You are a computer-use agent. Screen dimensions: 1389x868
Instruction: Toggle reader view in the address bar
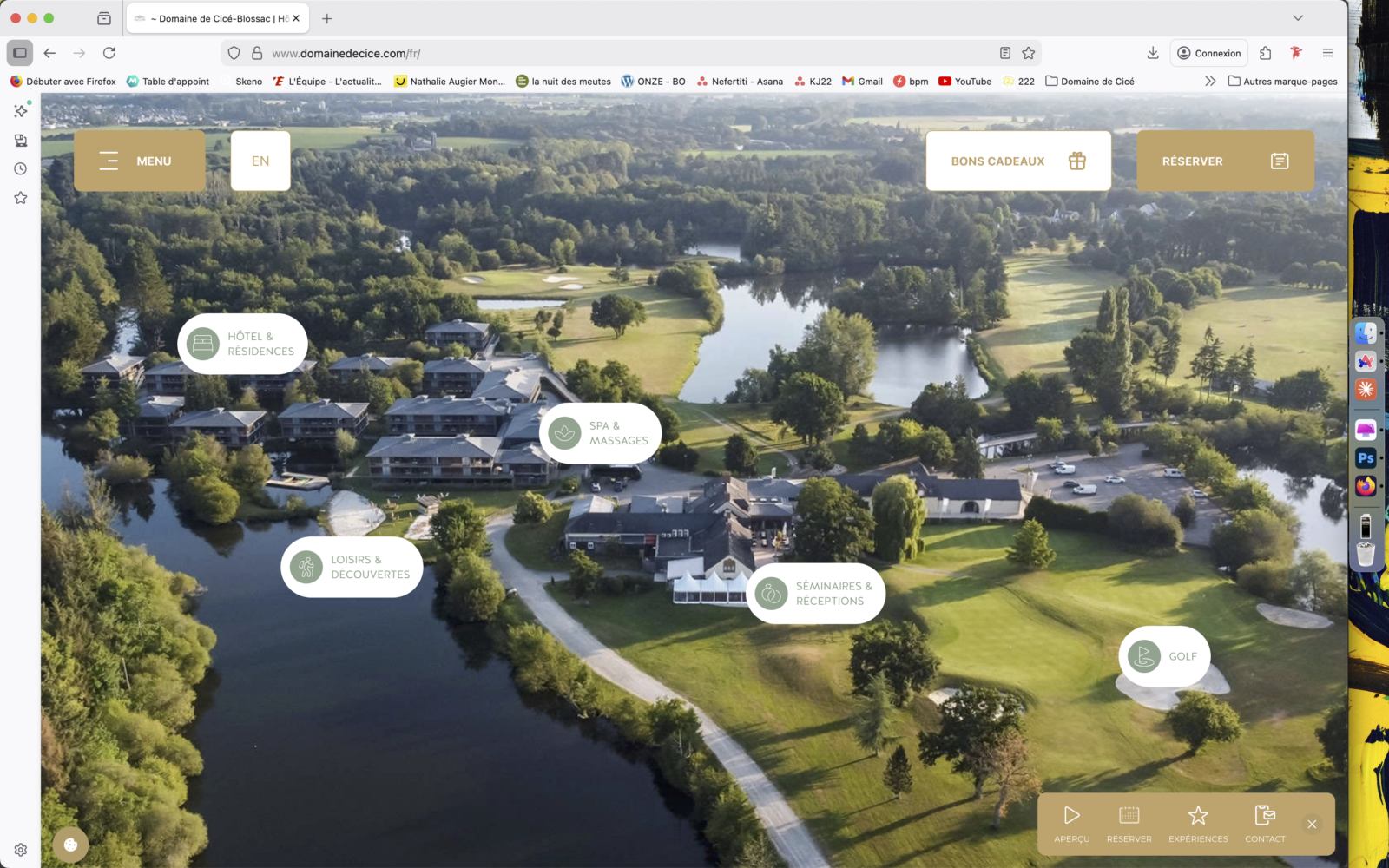[x=1005, y=53]
